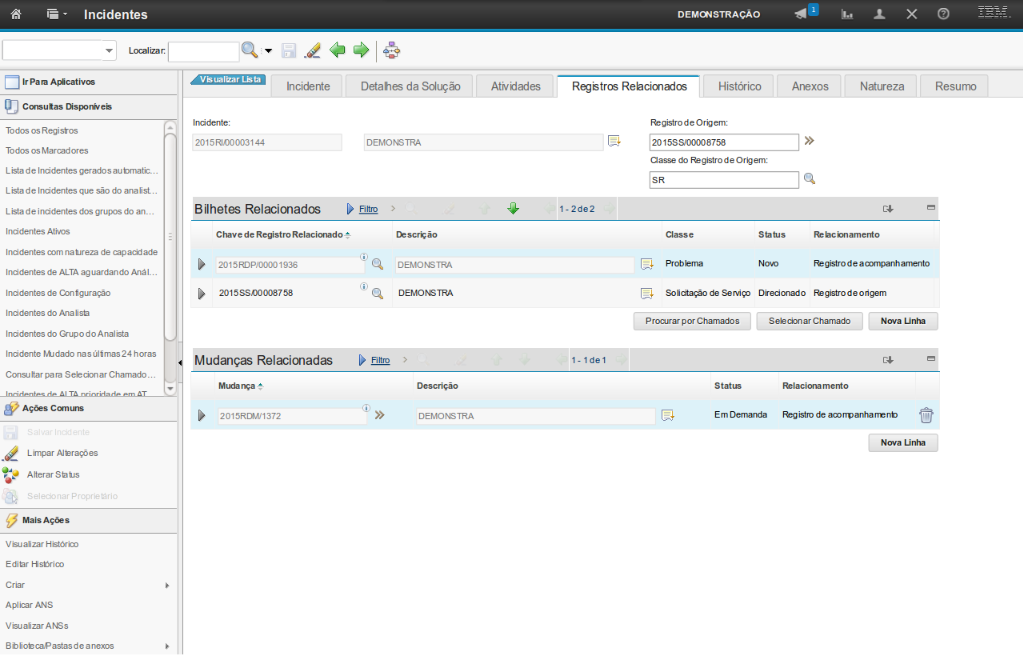The height and width of the screenshot is (655, 1023).
Task: Click the Procurar por Chamados button
Action: [691, 321]
